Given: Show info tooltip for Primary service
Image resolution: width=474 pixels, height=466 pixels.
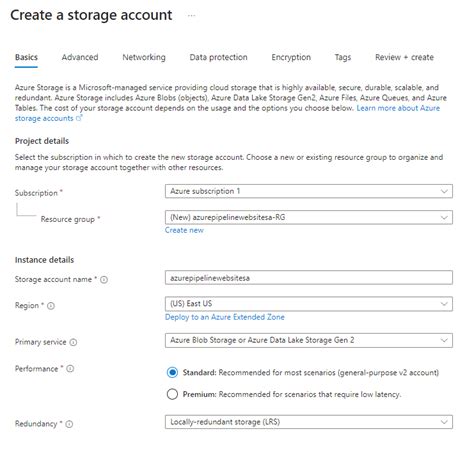Looking at the screenshot, I should 73,342.
